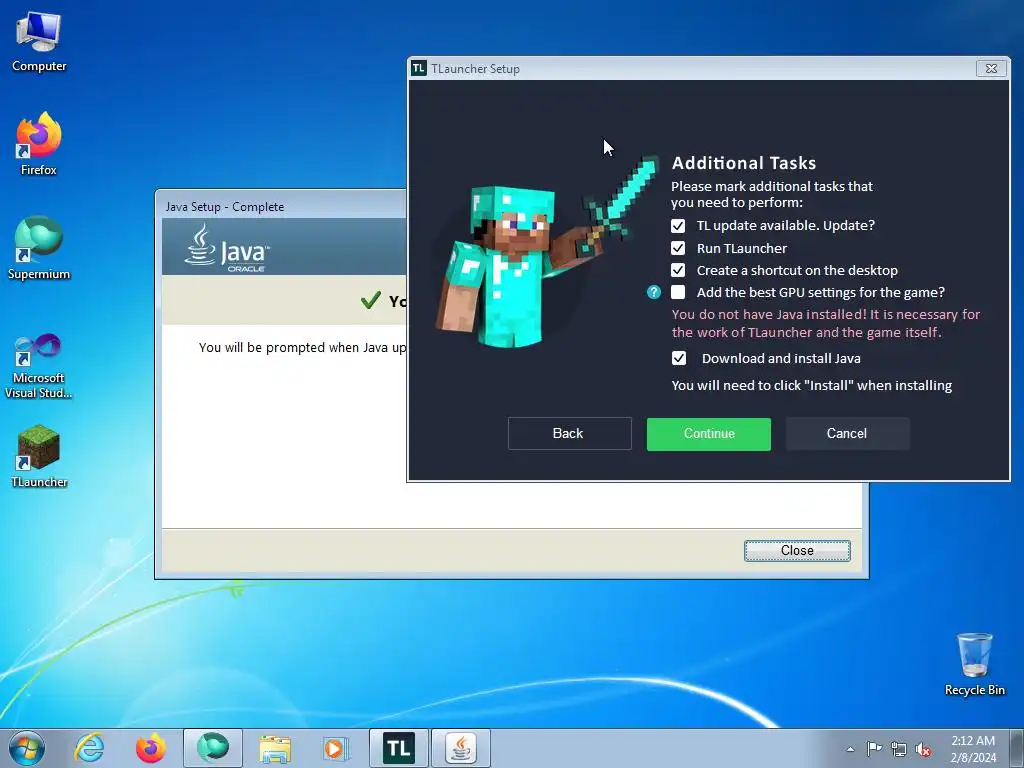1024x768 pixels.
Task: Launch Internet Explorer from the taskbar
Action: click(89, 748)
